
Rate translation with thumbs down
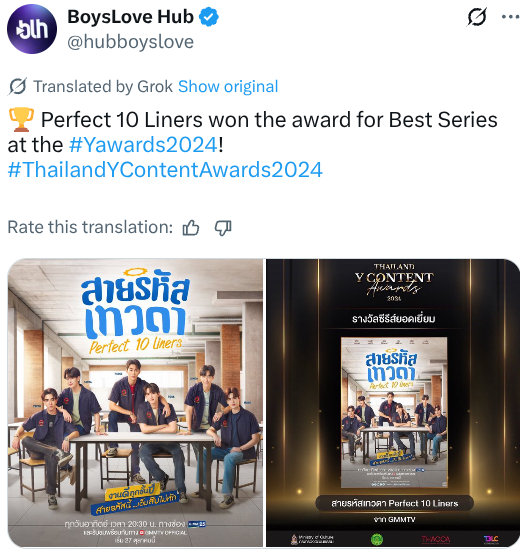(x=223, y=228)
